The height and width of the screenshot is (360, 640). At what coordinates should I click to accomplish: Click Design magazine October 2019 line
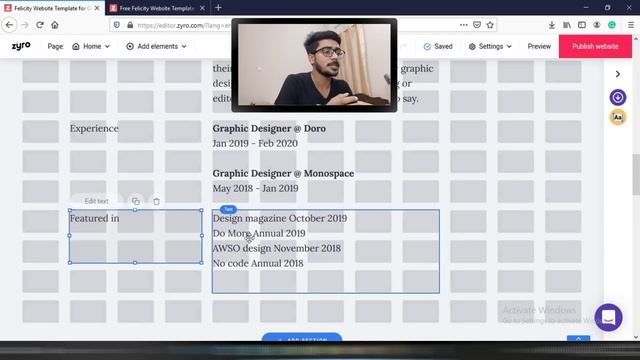[280, 218]
